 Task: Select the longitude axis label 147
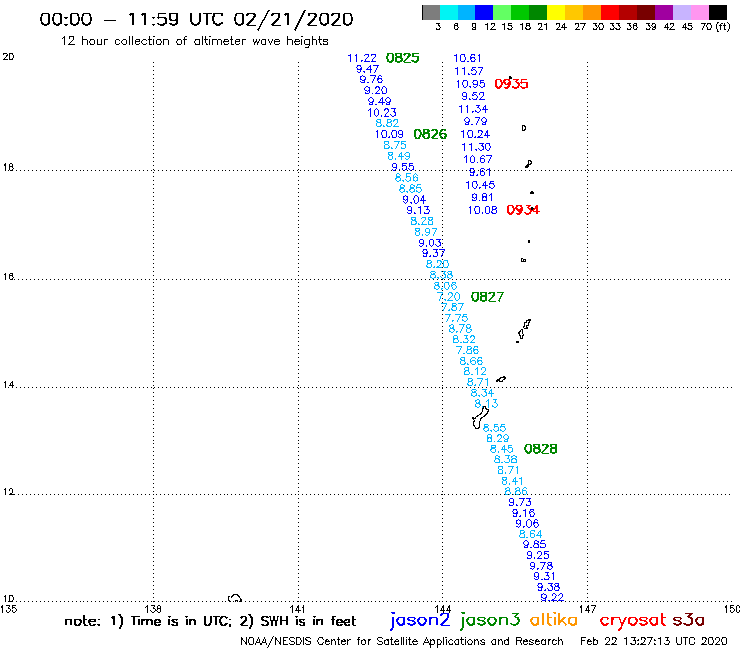tap(587, 609)
